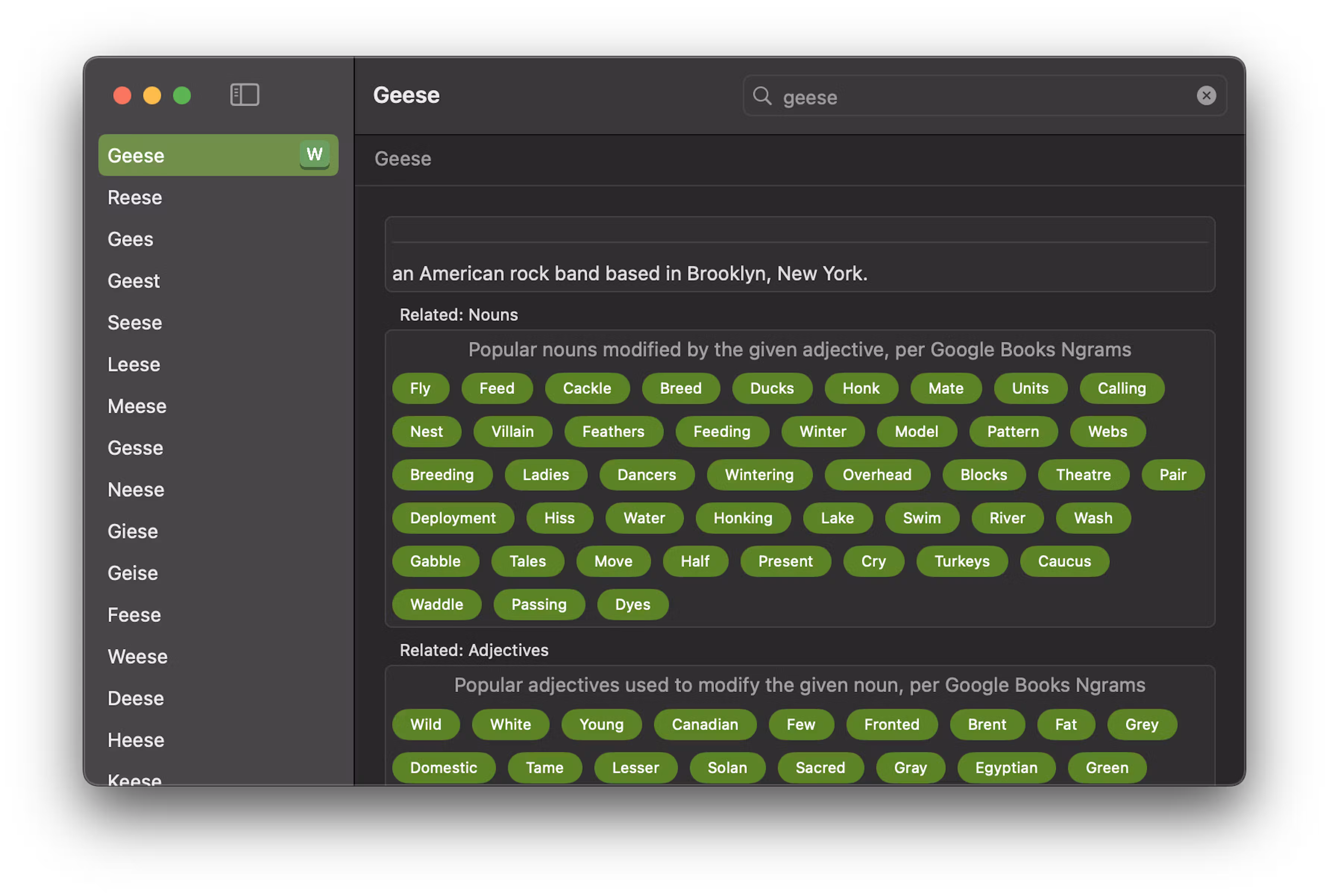Select Meese in the sidebar list
This screenshot has width=1329, height=896.
219,406
